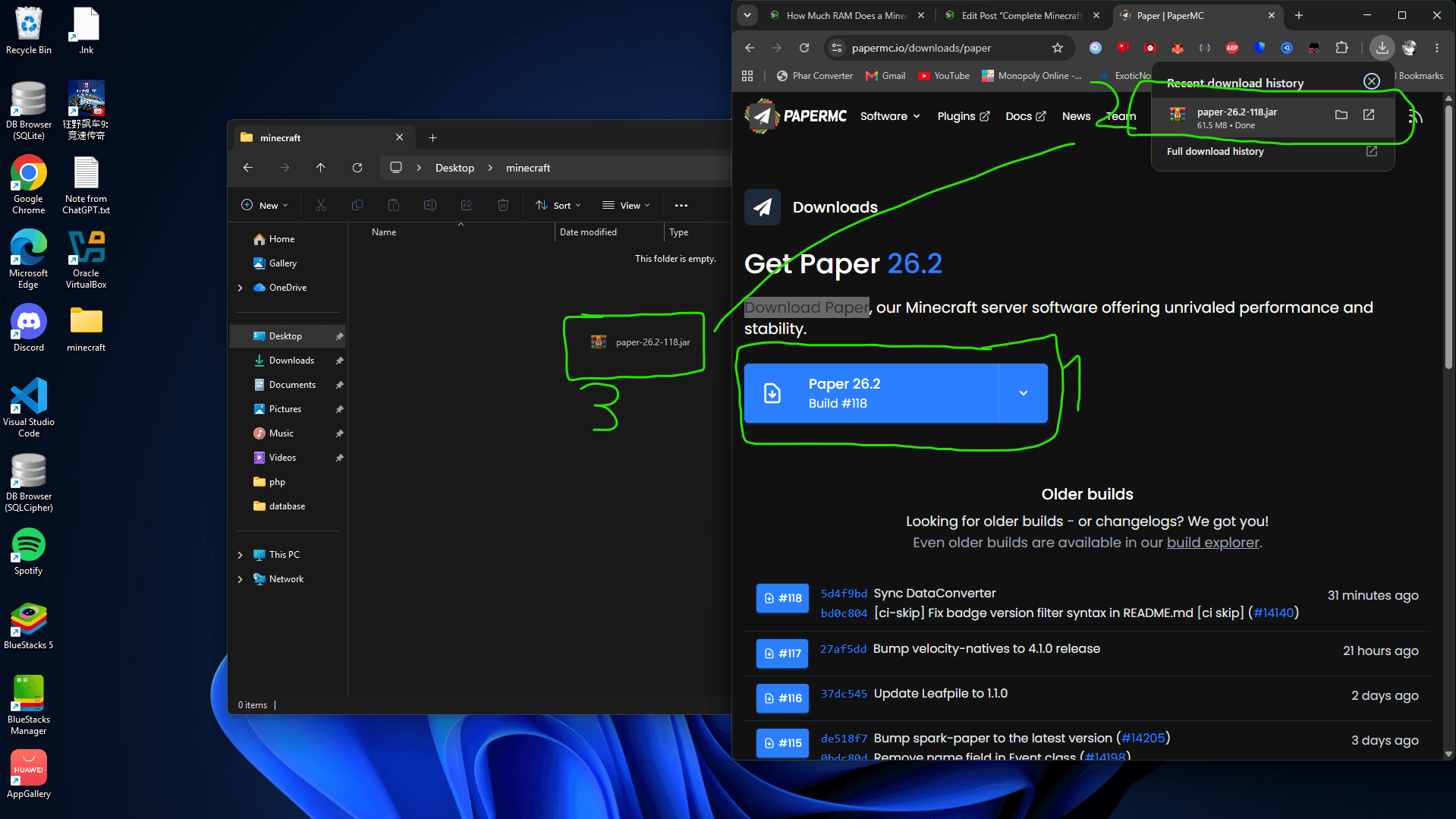The width and height of the screenshot is (1456, 819).
Task: Show paper-26.2-118.jar in folder
Action: 1341,115
